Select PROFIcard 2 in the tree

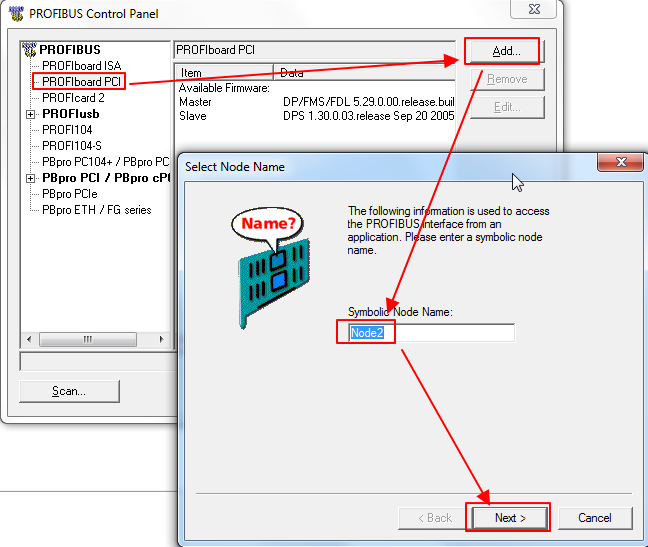coord(73,98)
